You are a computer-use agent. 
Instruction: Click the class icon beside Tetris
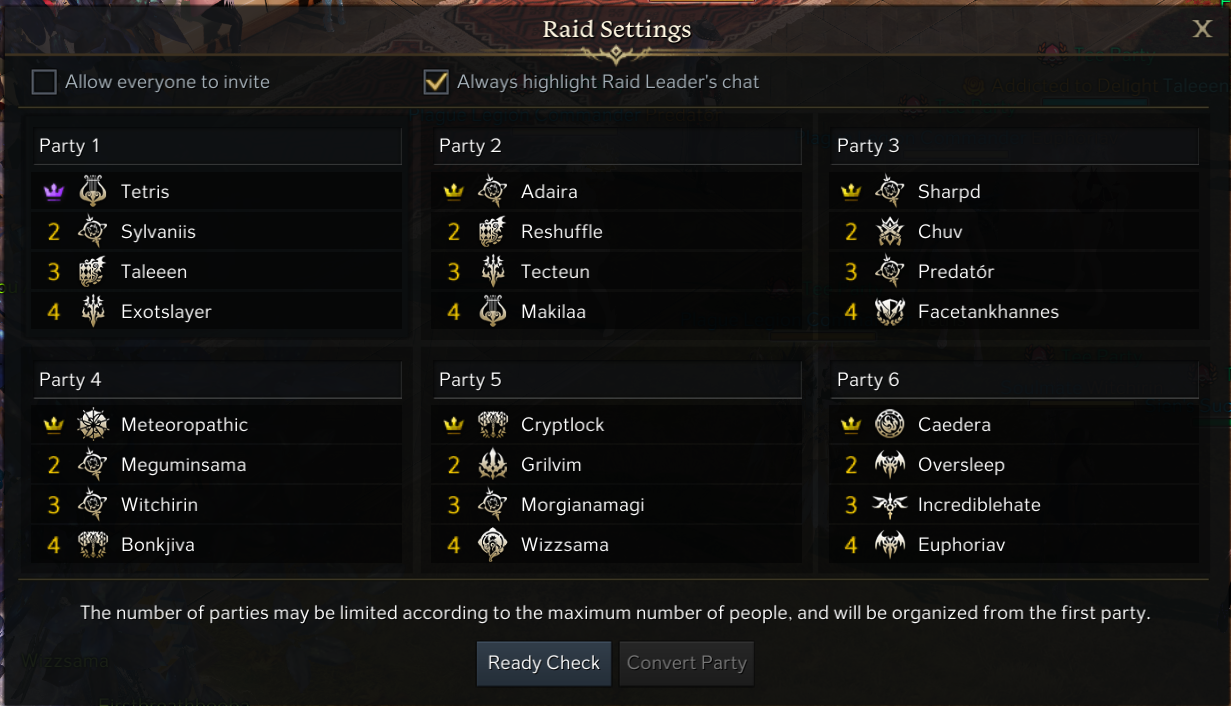pos(93,191)
